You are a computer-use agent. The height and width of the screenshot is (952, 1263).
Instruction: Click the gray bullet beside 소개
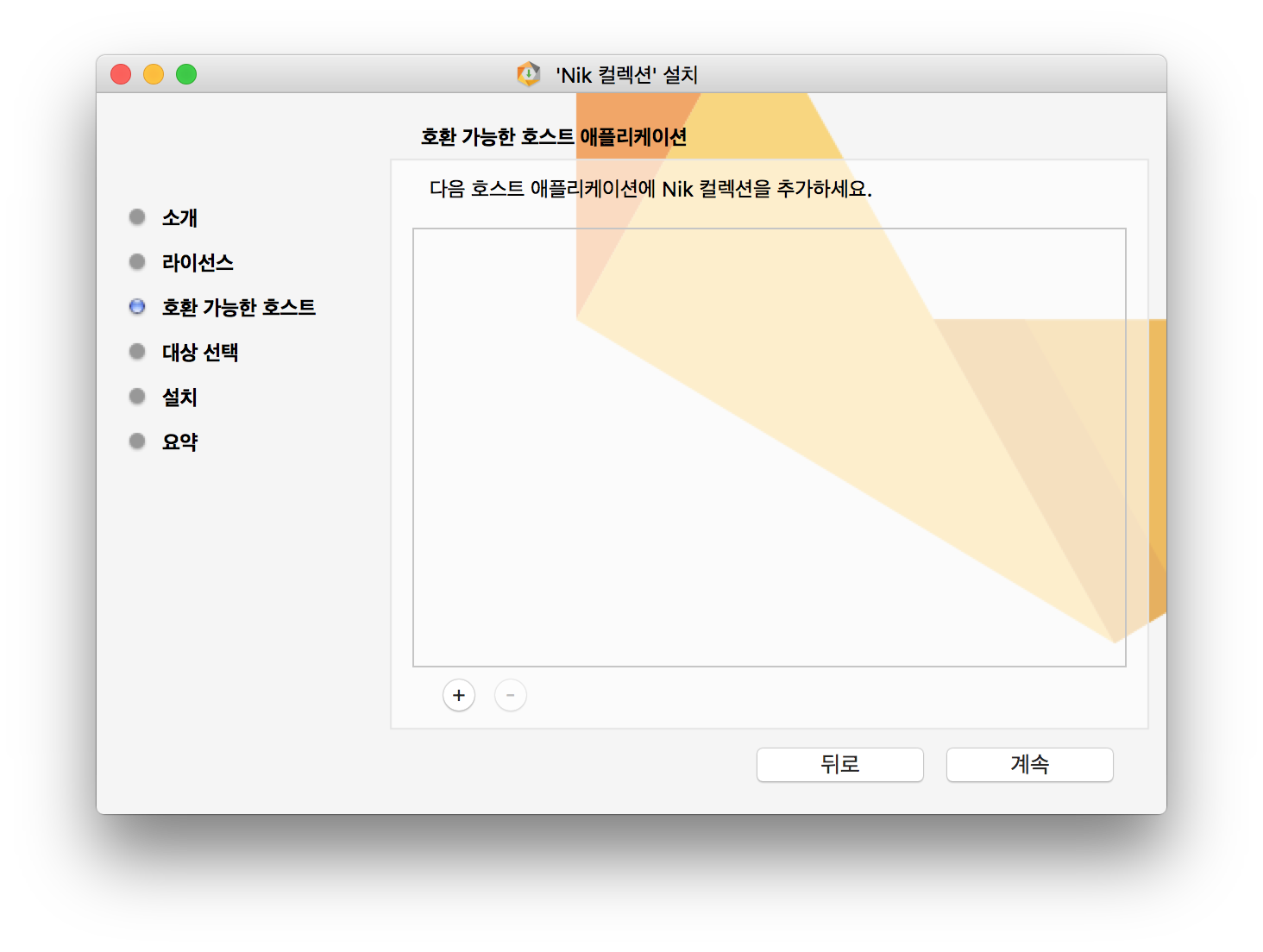pyautogui.click(x=137, y=216)
